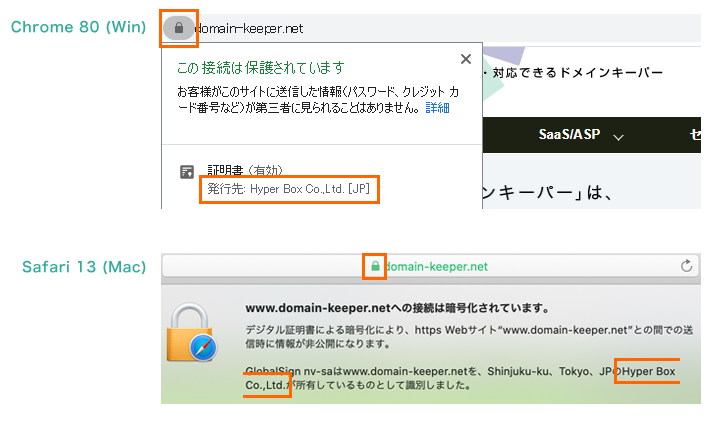Image resolution: width=720 pixels, height=442 pixels.
Task: Click the Safari 13 (Mac) label
Action: pyautogui.click(x=84, y=267)
